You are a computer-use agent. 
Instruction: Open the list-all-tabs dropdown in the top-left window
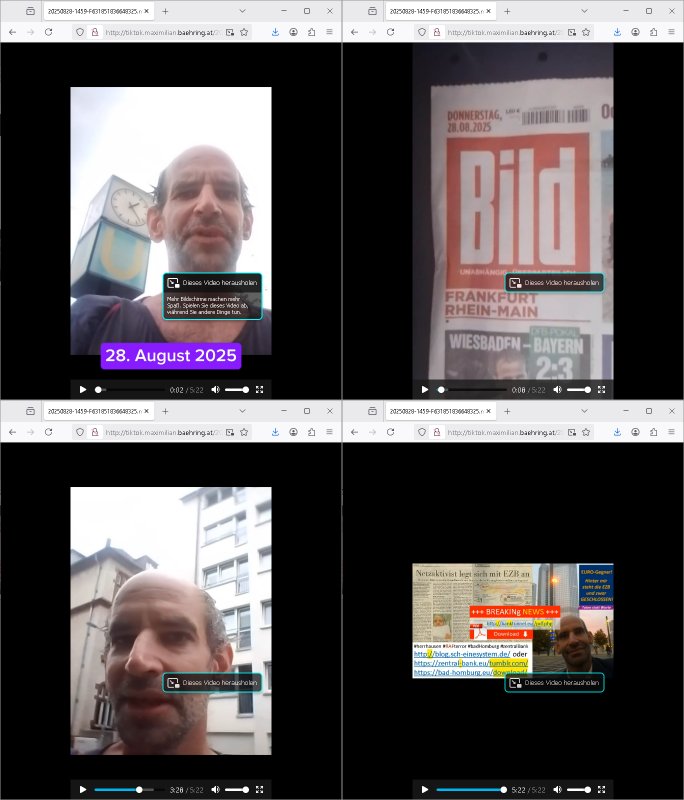click(242, 11)
